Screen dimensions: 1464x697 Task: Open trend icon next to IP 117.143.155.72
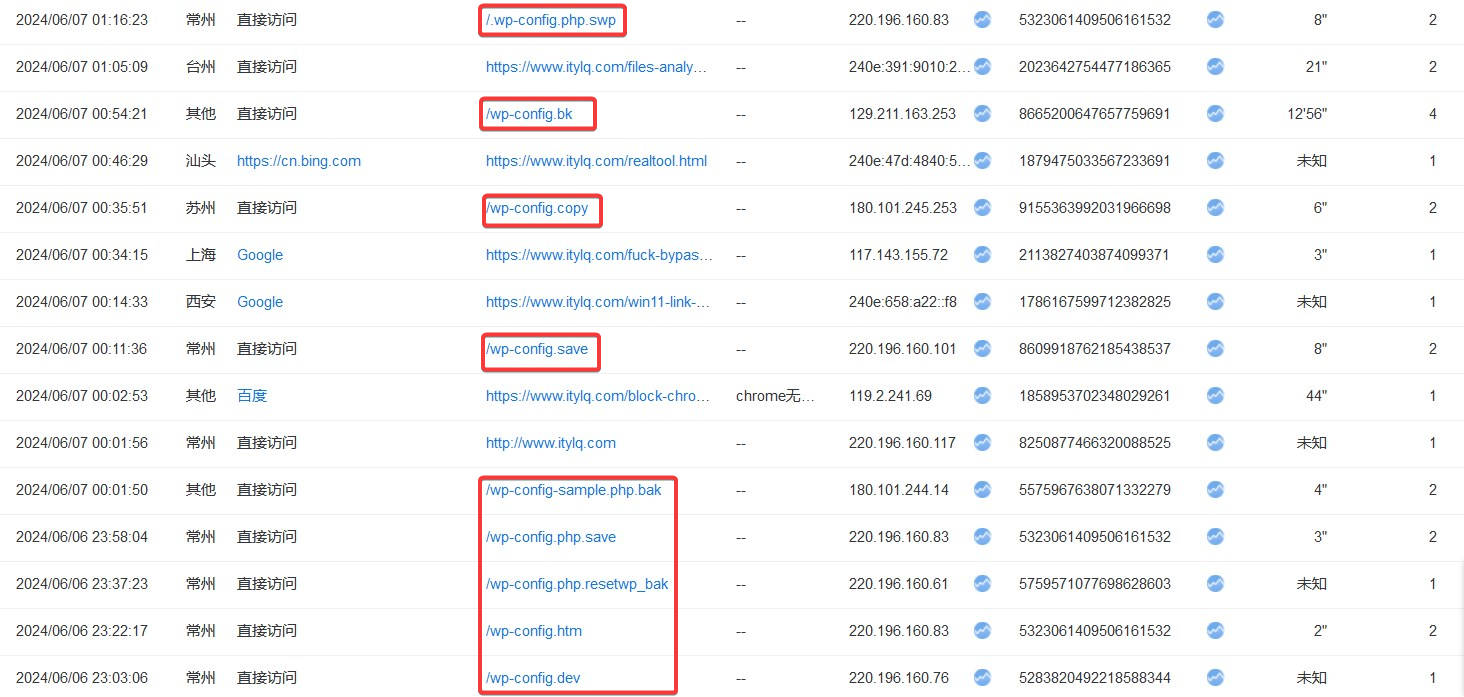[x=982, y=254]
